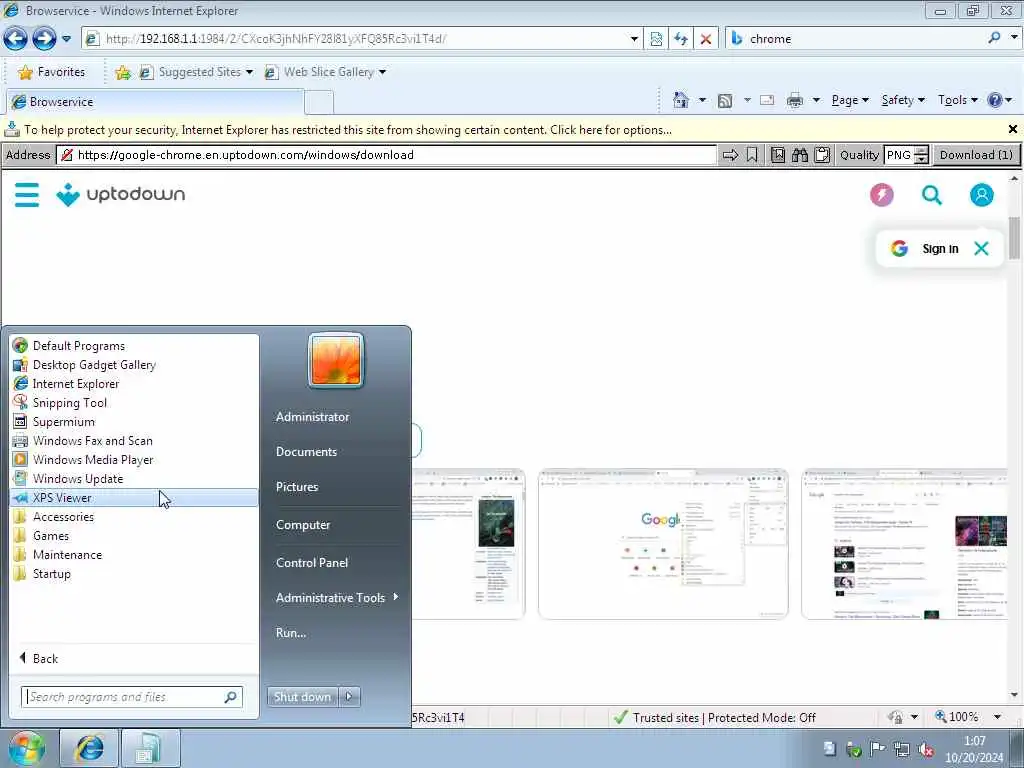This screenshot has width=1024, height=768.
Task: Click the IE refresh icon
Action: pyautogui.click(x=680, y=39)
